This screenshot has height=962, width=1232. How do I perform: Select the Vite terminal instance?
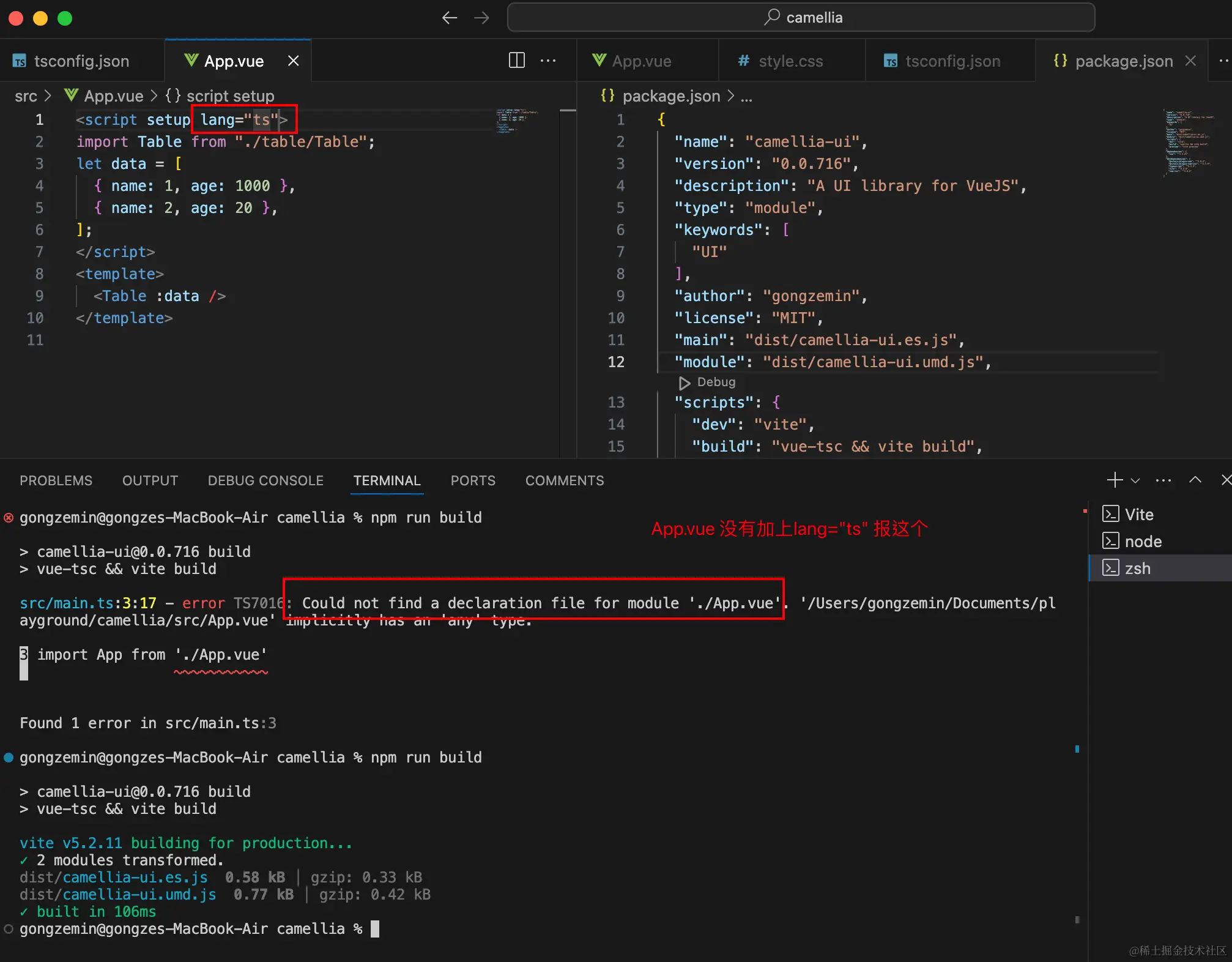1138,514
